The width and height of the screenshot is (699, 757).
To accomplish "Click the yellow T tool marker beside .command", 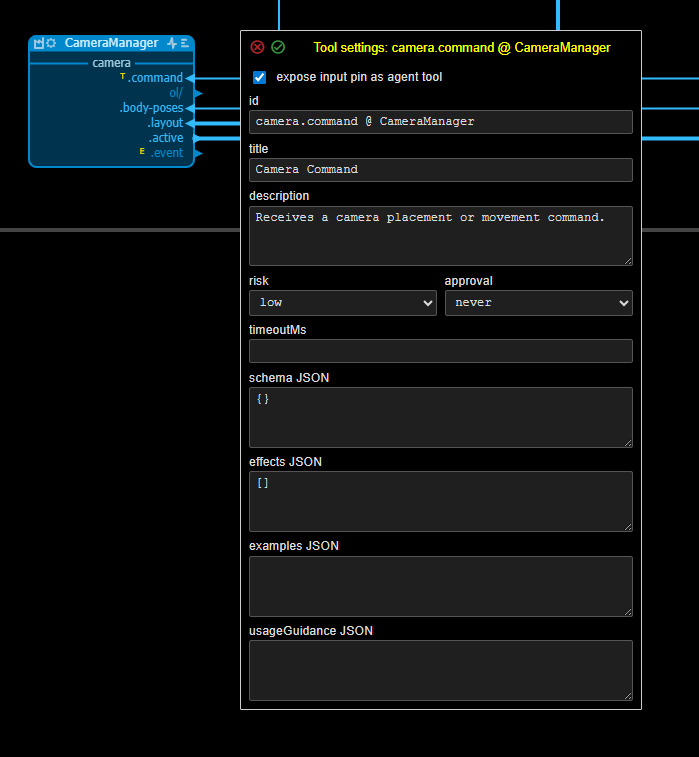I will 123,76.
